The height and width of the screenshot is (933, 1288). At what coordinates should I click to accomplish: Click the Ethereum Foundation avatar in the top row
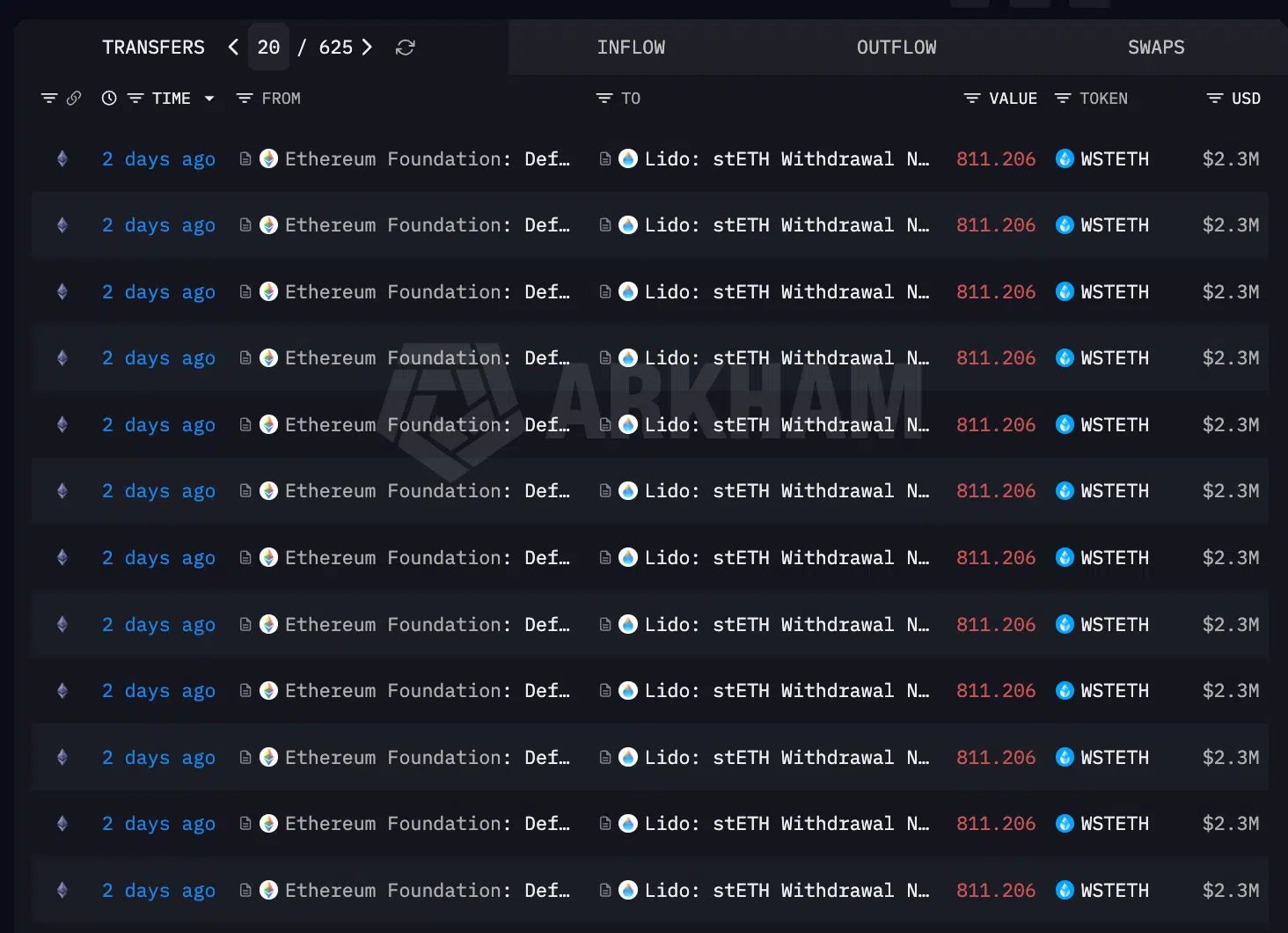coord(268,158)
